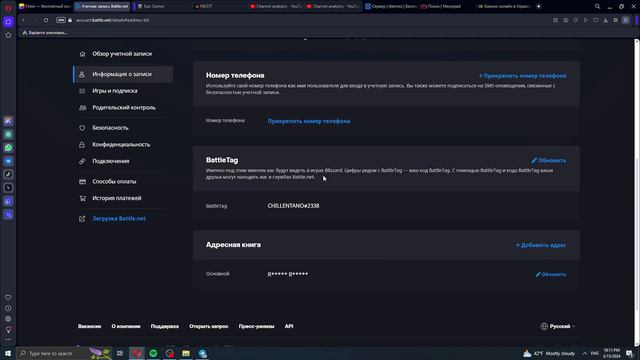Select the CHILLENTANO#2338 BattleTag text
The height and width of the screenshot is (360, 640).
[x=293, y=206]
